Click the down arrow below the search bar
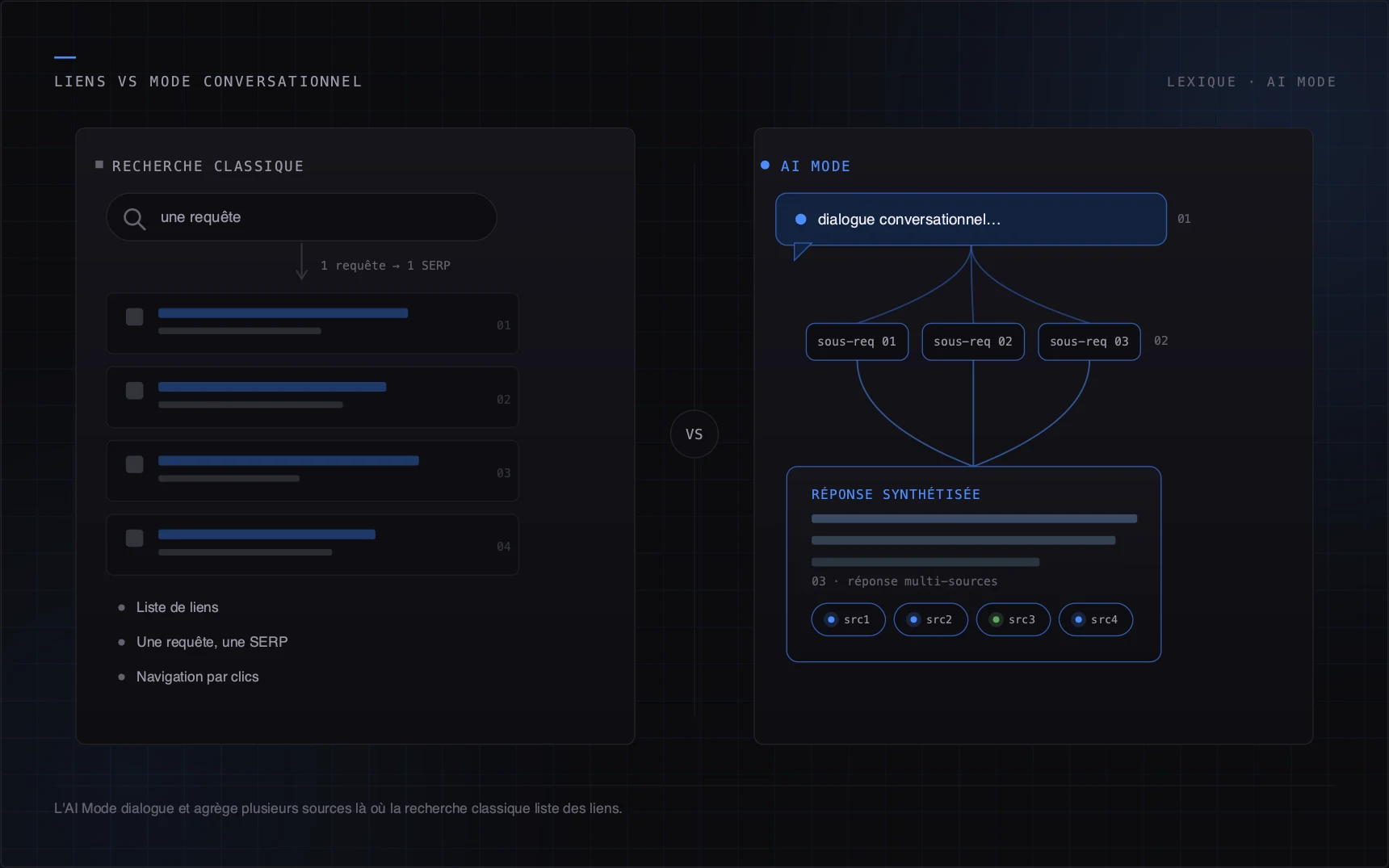The height and width of the screenshot is (868, 1389). [x=301, y=262]
